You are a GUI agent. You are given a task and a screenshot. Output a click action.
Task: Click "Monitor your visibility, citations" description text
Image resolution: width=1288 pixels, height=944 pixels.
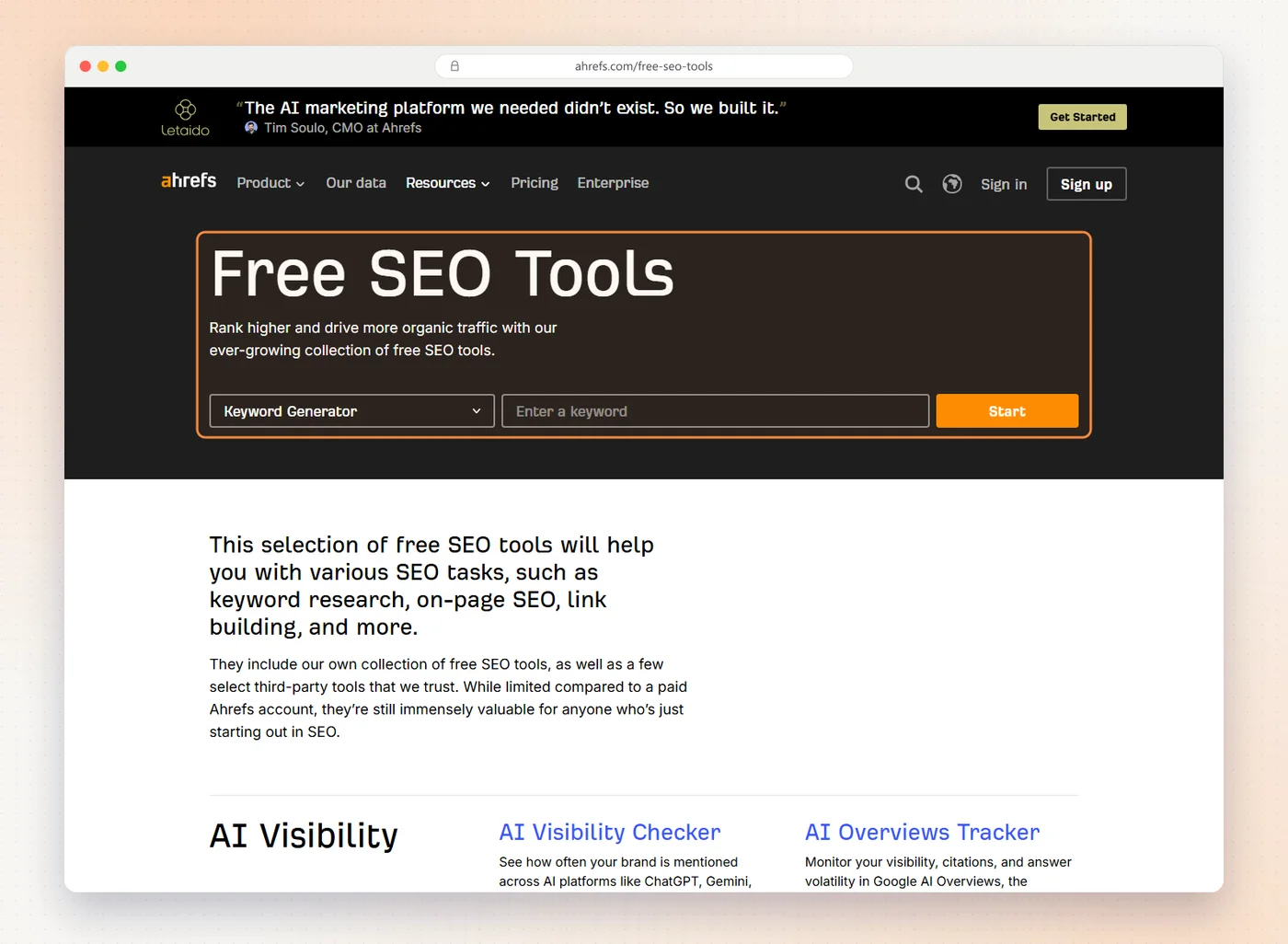pyautogui.click(x=938, y=871)
